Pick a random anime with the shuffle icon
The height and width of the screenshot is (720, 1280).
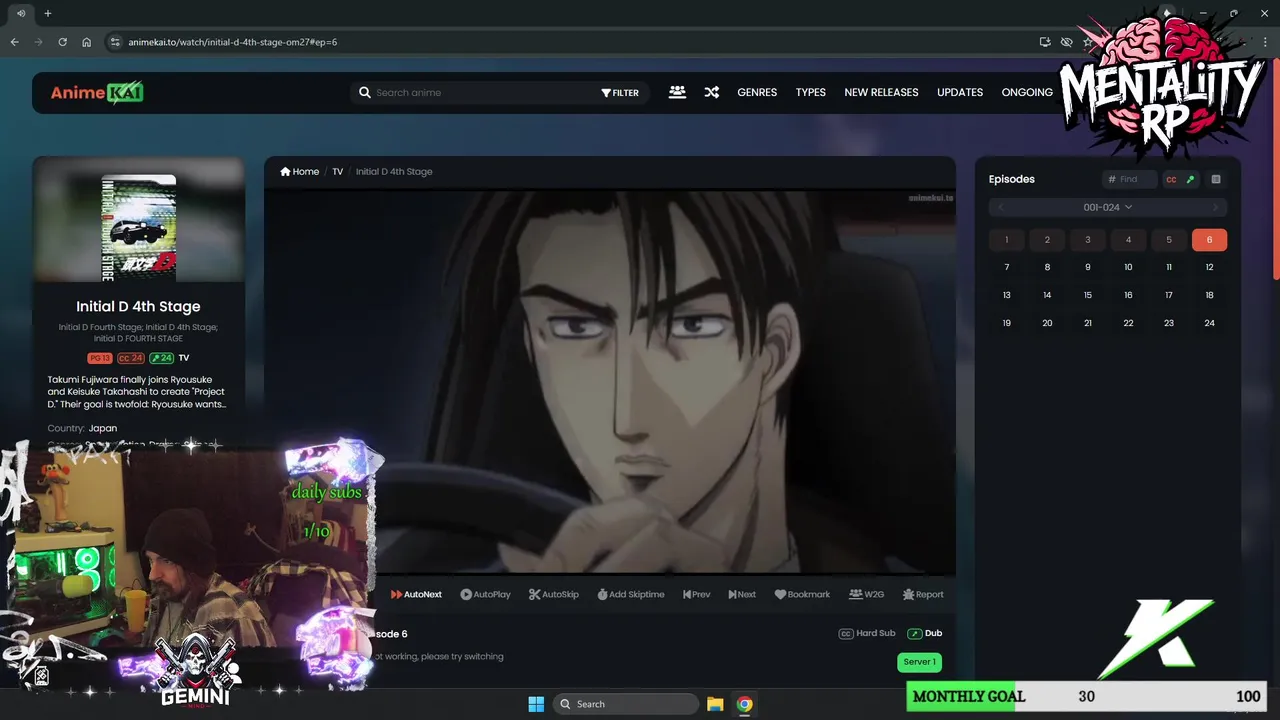(711, 92)
